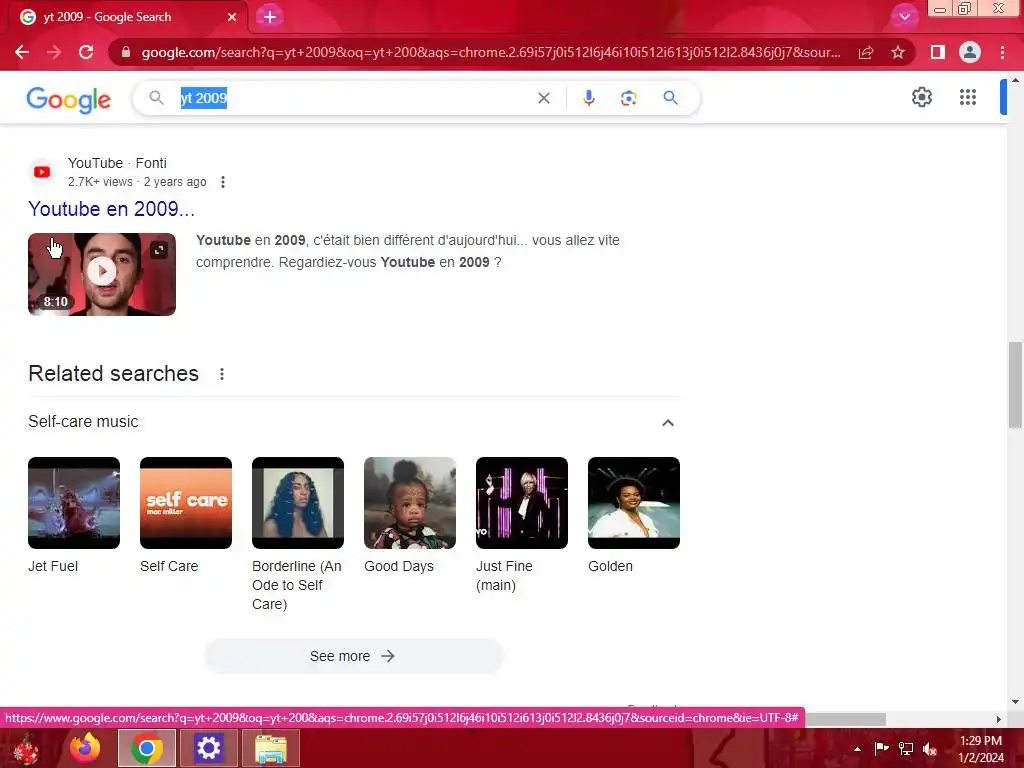Open tab search dropdown arrow
The image size is (1024, 768).
tap(904, 17)
